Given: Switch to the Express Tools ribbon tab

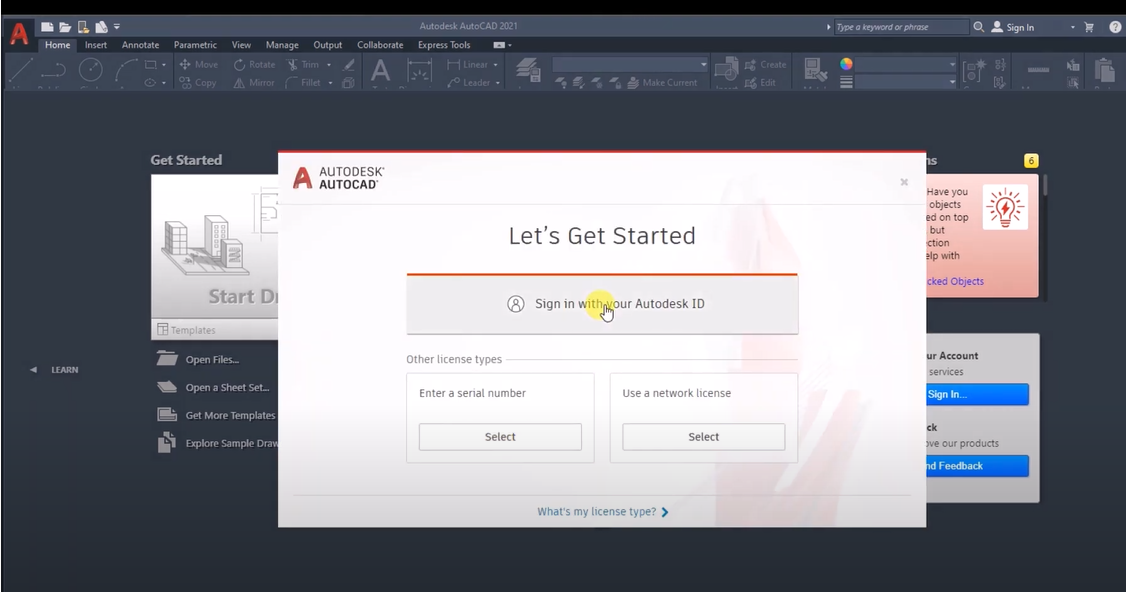Looking at the screenshot, I should [x=444, y=45].
